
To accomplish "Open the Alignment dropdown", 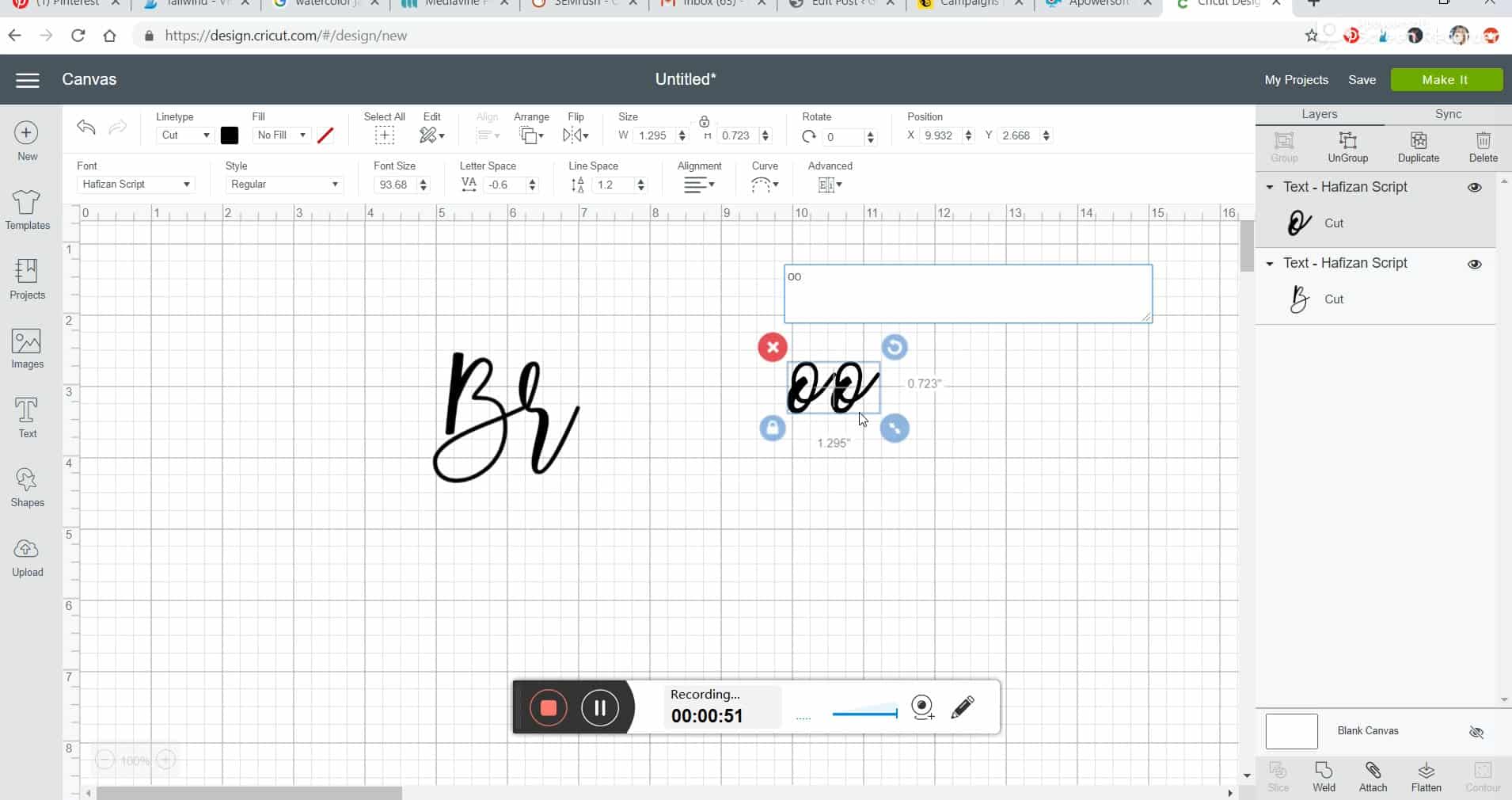I will [x=699, y=185].
